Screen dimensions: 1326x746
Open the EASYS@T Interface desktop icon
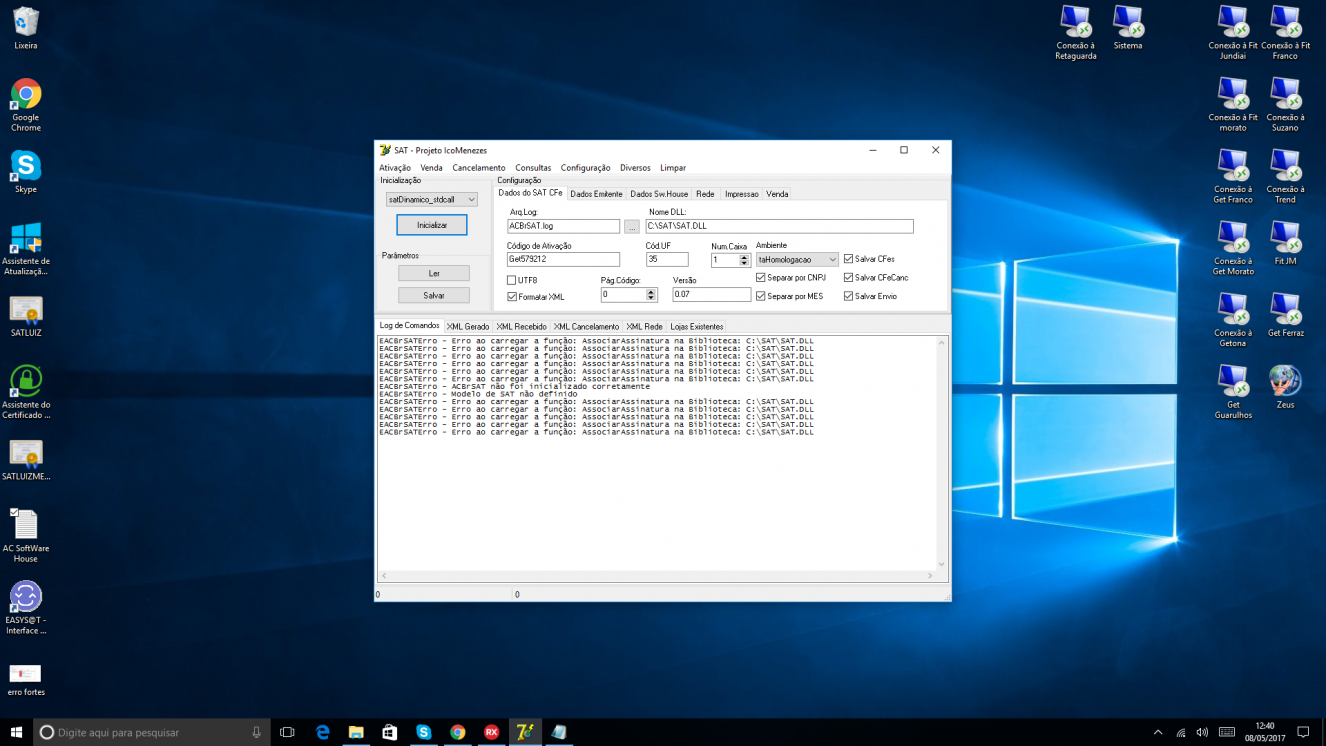[x=26, y=607]
